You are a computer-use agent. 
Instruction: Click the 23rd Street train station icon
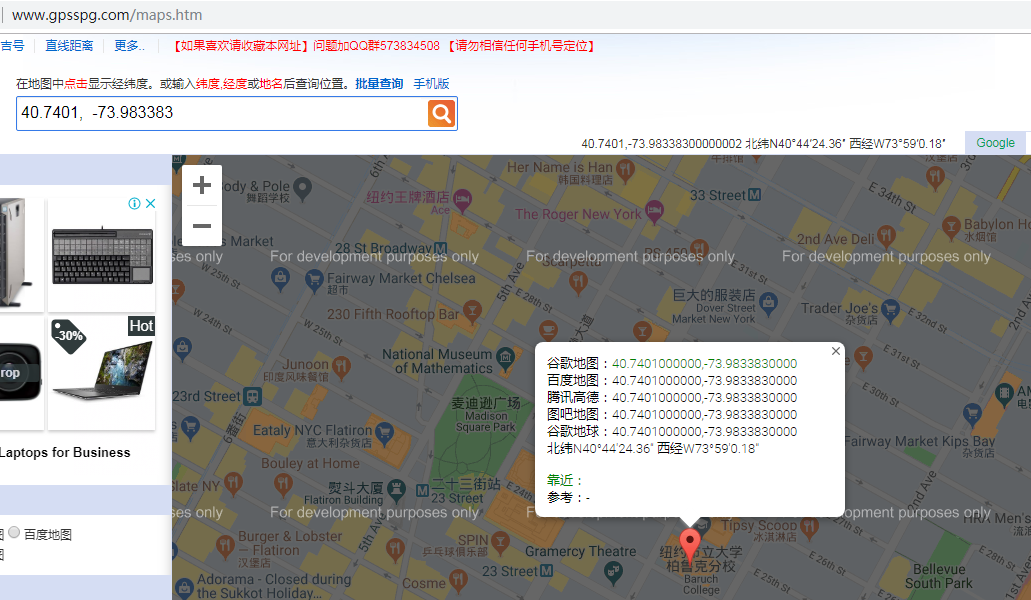(x=252, y=396)
